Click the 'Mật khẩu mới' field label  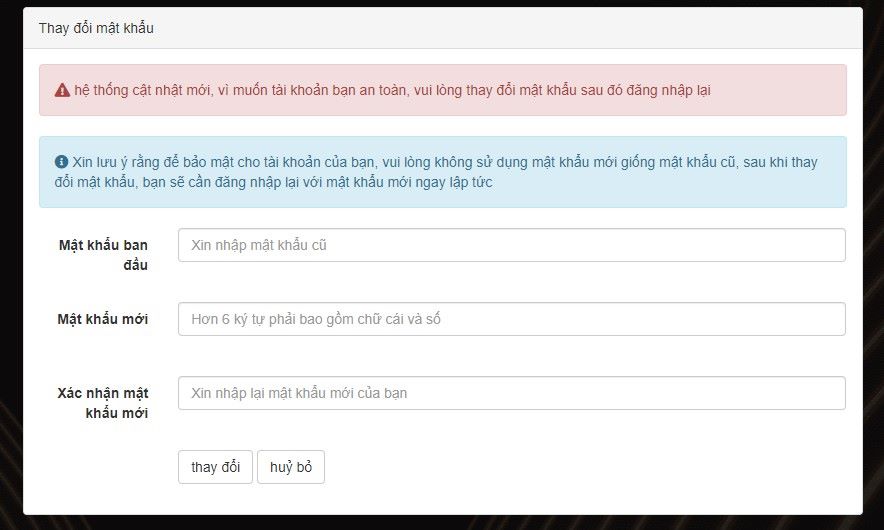pos(102,319)
